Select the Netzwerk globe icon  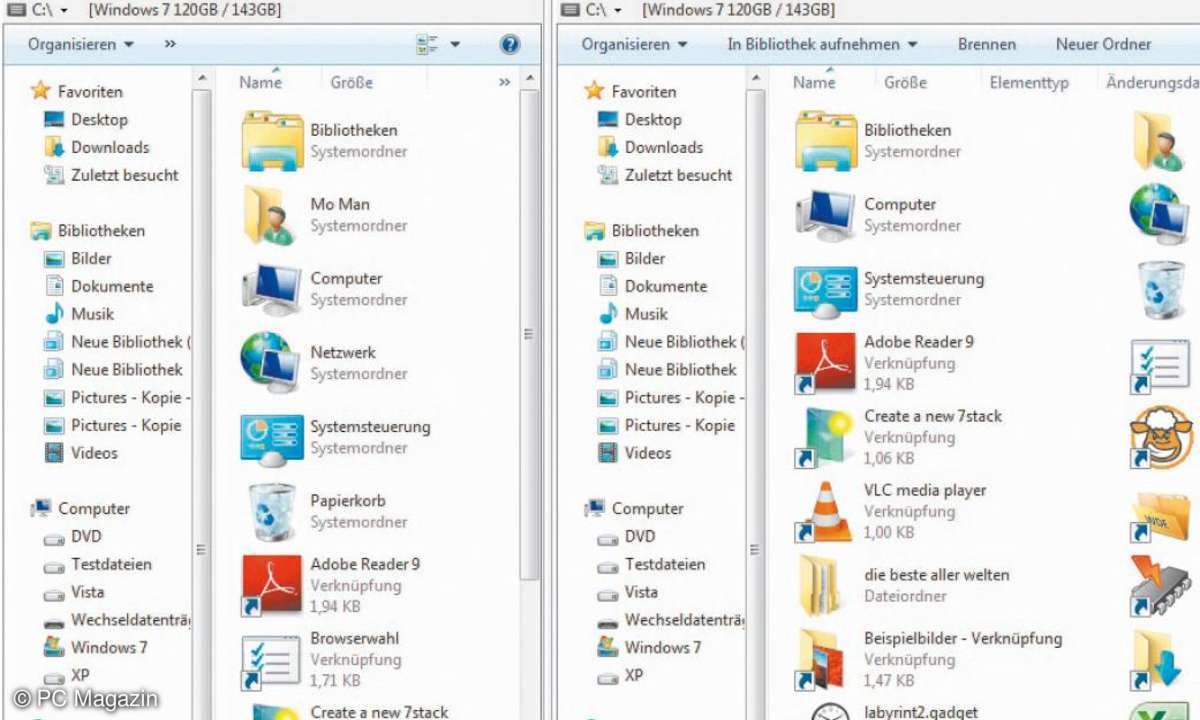click(x=270, y=363)
